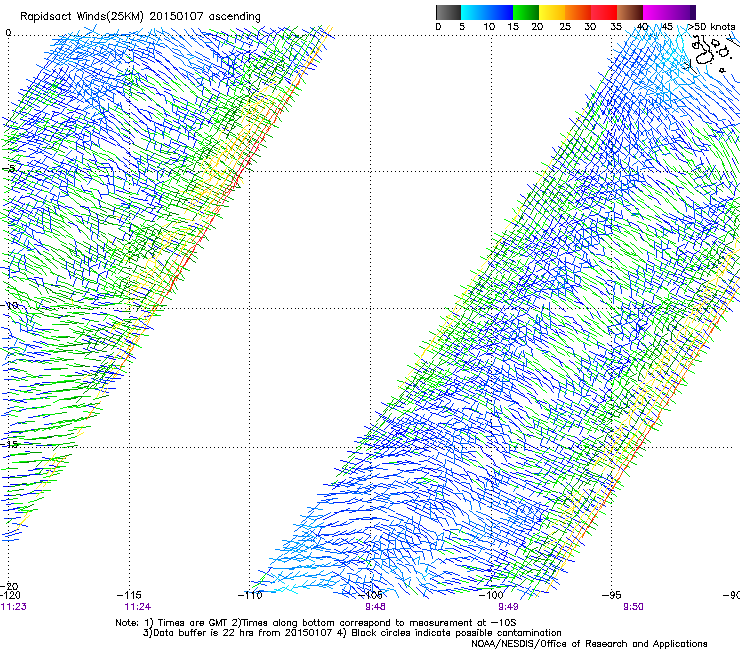Click the NOAA/NESDIS credit text
Screen dimensions: 740x650
click(x=589, y=644)
